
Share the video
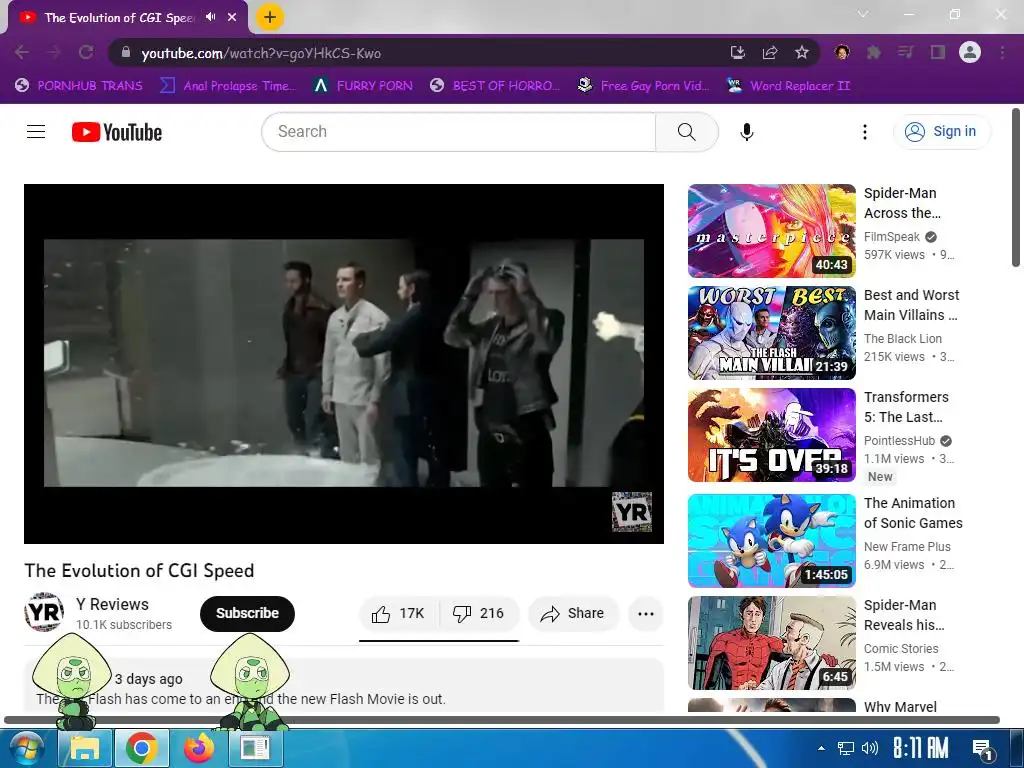[x=573, y=614]
